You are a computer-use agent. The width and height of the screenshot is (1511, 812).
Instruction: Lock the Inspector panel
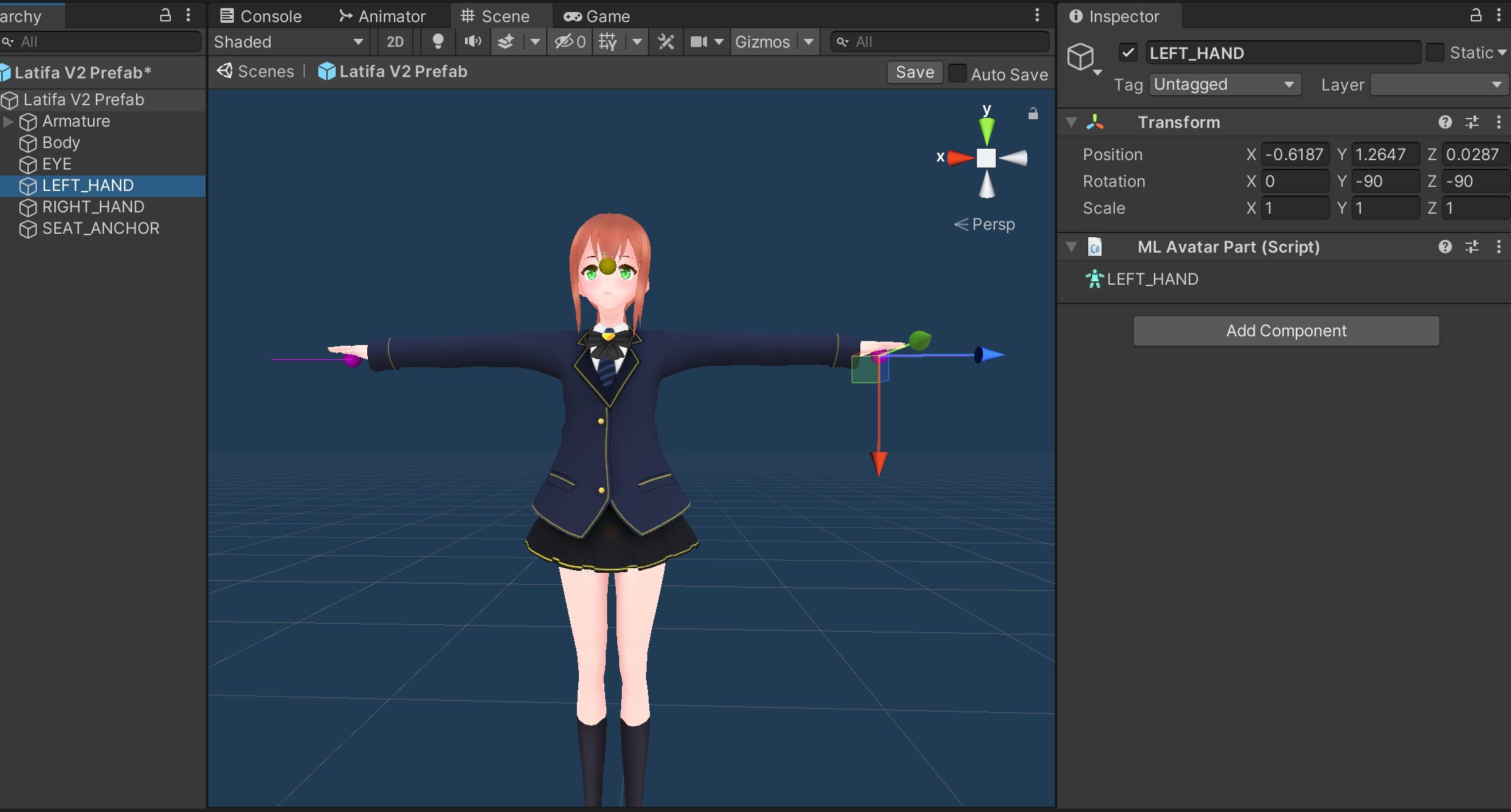(x=1475, y=15)
